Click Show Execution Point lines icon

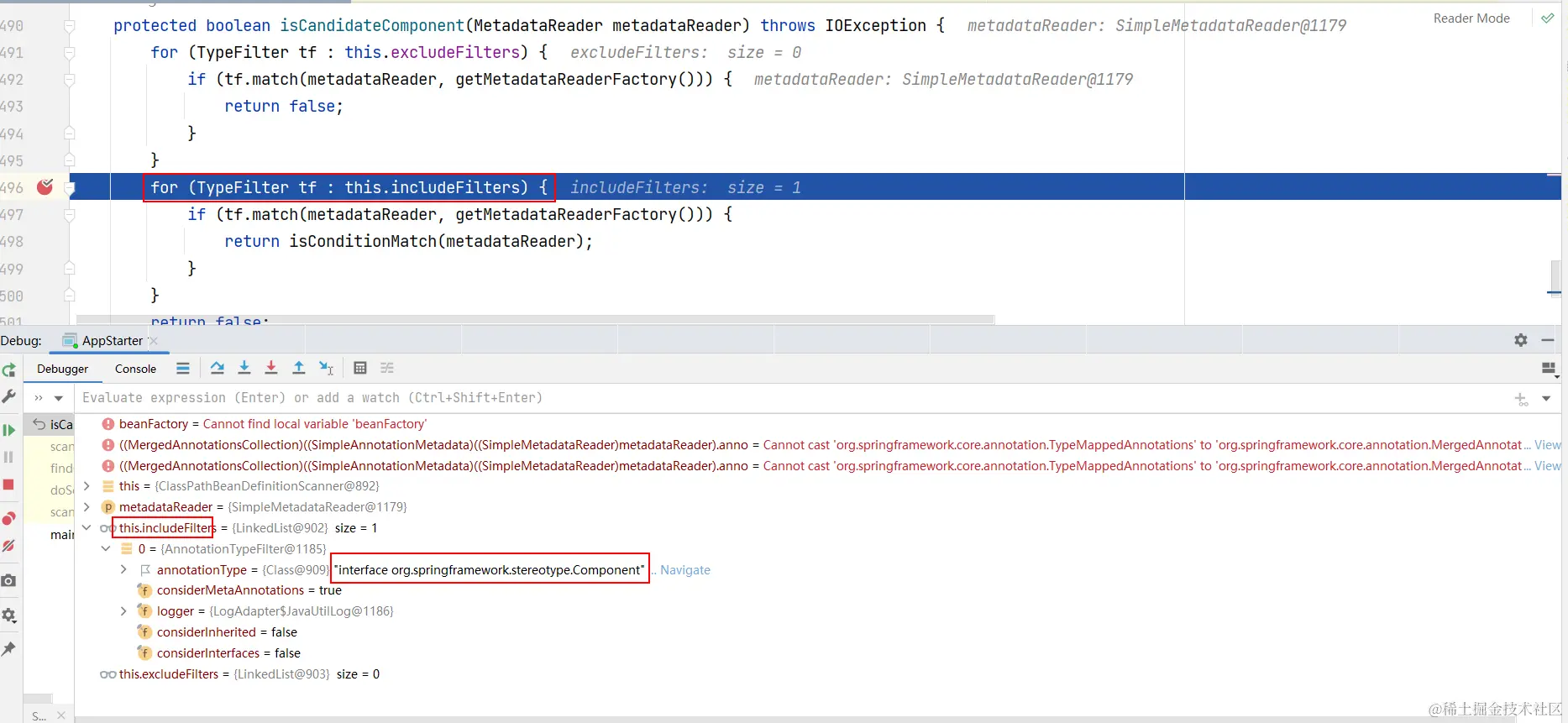click(183, 368)
